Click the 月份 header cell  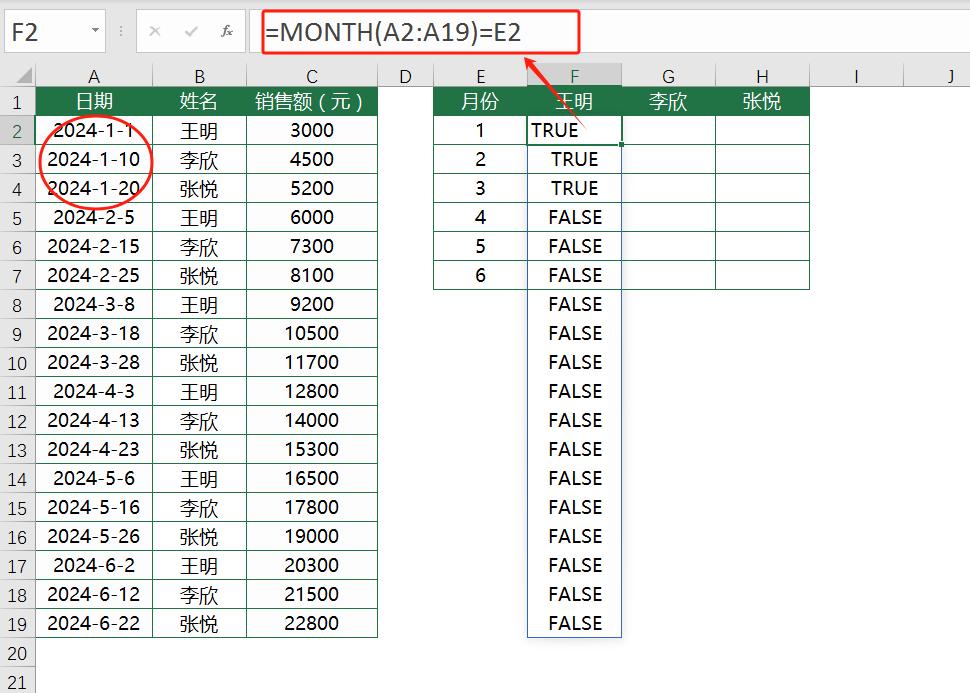[480, 101]
